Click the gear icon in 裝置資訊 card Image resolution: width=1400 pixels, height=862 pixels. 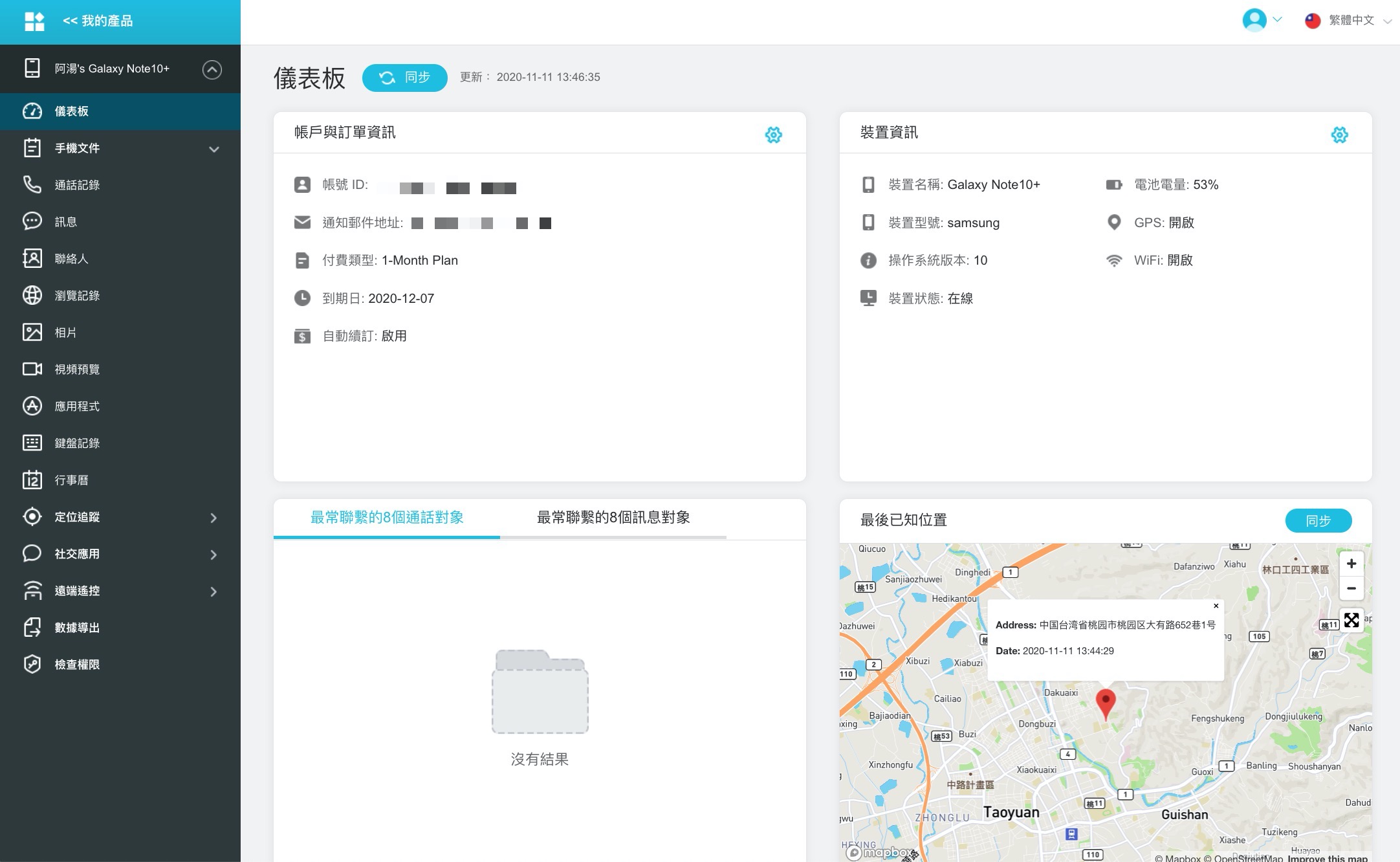[x=1339, y=135]
